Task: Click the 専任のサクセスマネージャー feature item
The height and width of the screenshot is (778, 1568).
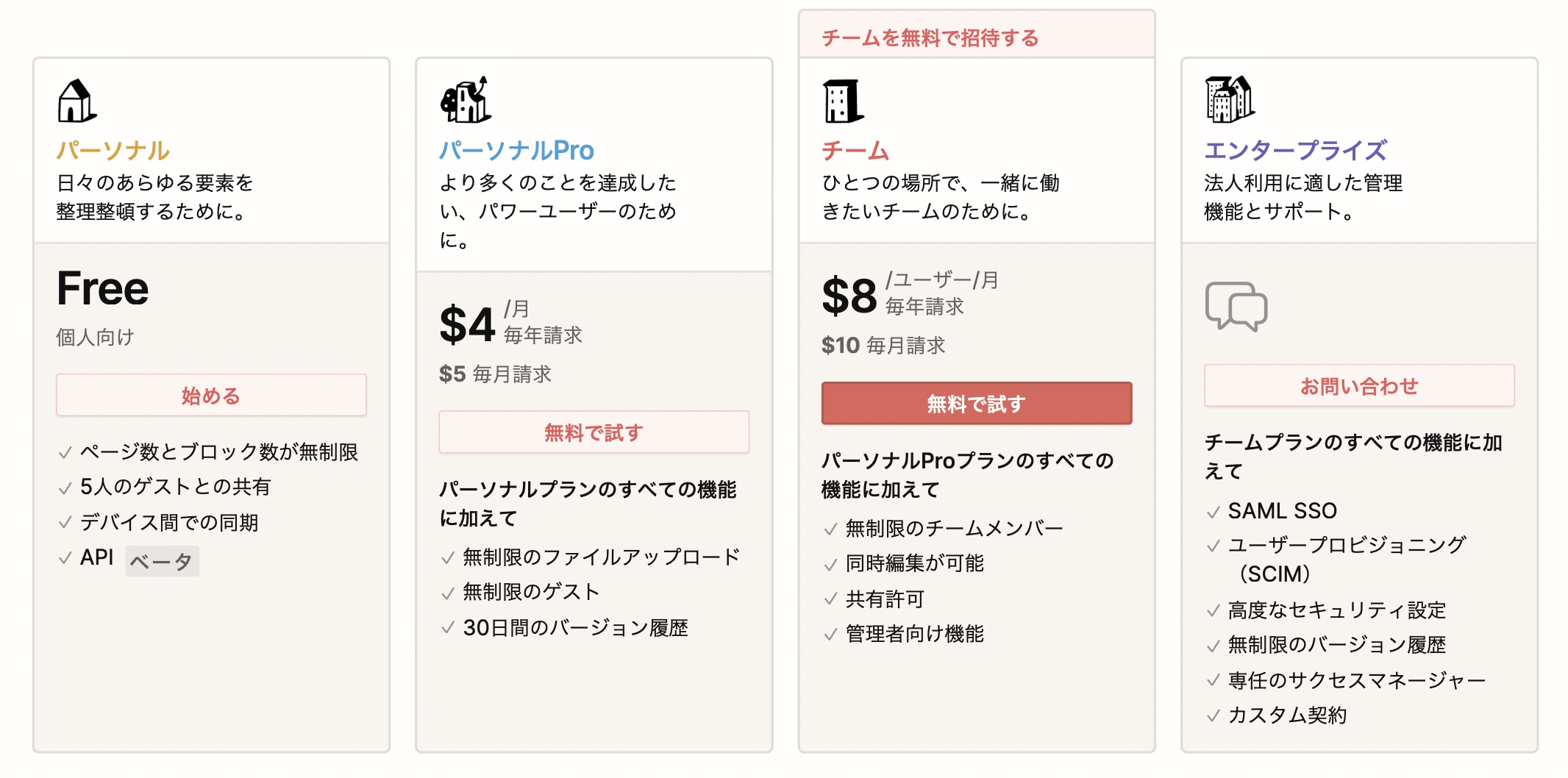Action: (1356, 680)
